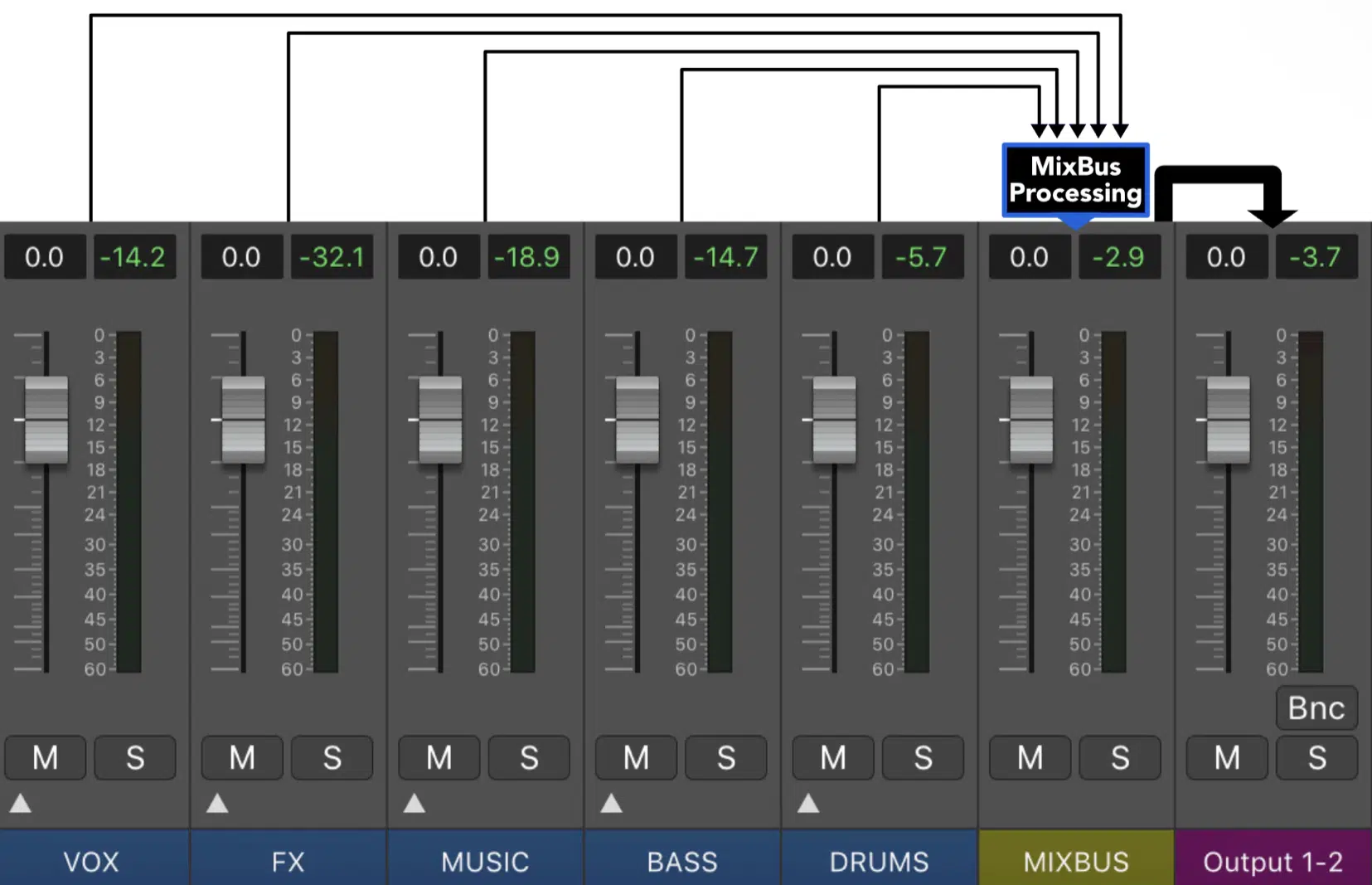Screen dimensions: 1372x885
Task: Mute the FX channel
Action: click(242, 757)
